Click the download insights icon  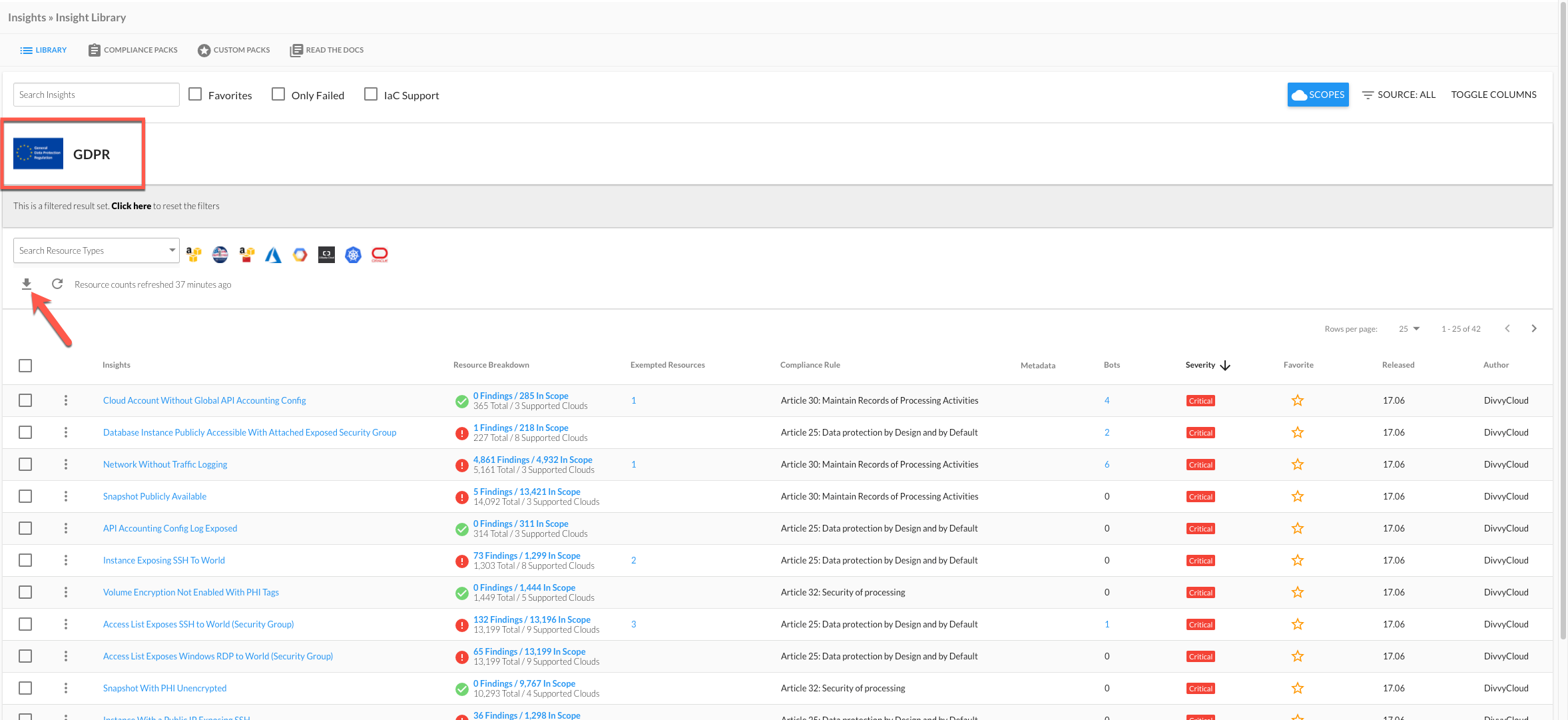point(27,284)
